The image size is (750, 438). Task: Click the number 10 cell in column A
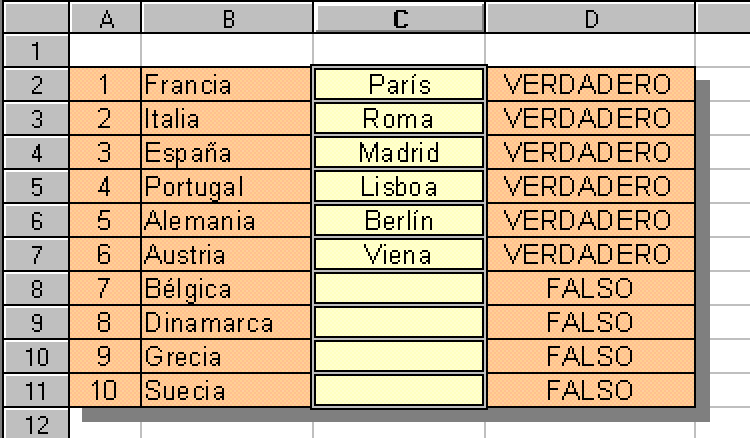tap(106, 390)
